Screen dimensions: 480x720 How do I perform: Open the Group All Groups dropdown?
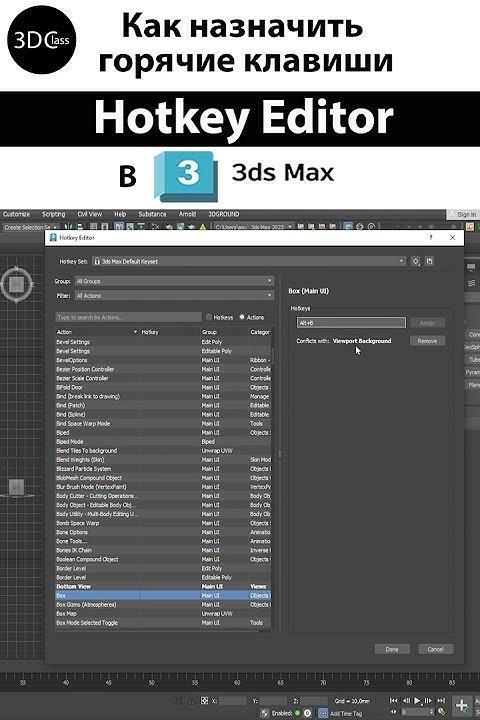click(x=175, y=281)
